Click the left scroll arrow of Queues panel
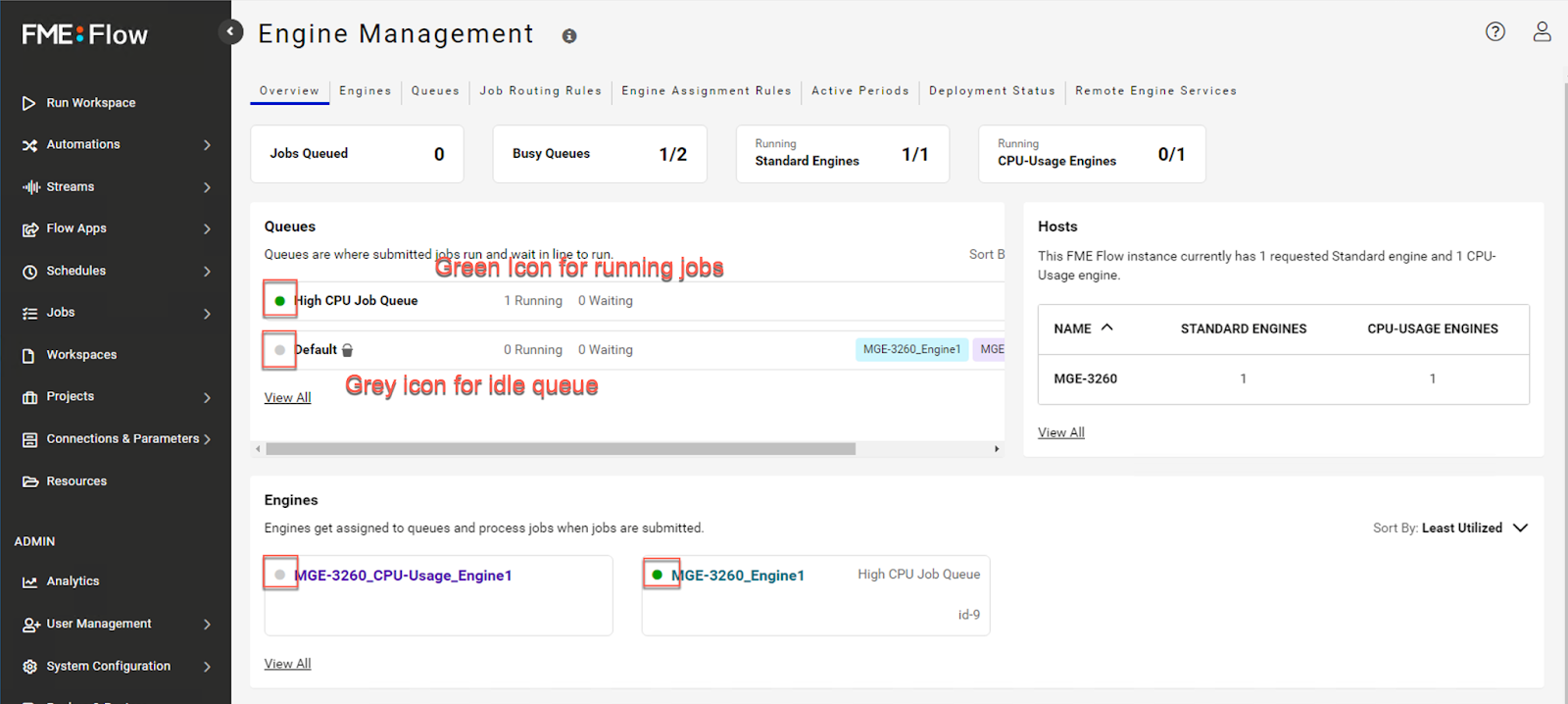Screen dimensions: 1568x704 click(258, 449)
